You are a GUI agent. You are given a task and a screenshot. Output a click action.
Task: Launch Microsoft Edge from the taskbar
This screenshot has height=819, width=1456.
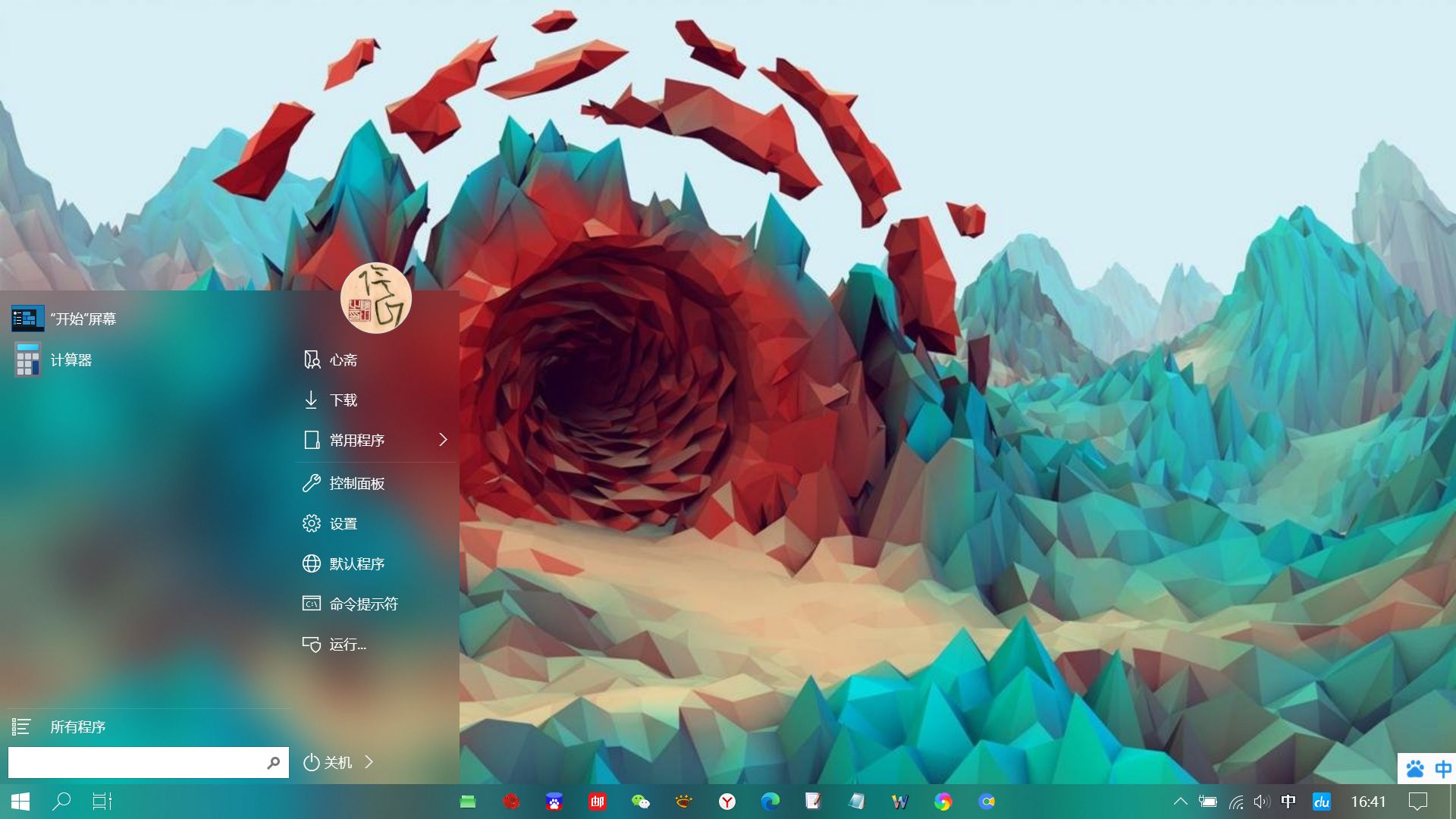770,802
